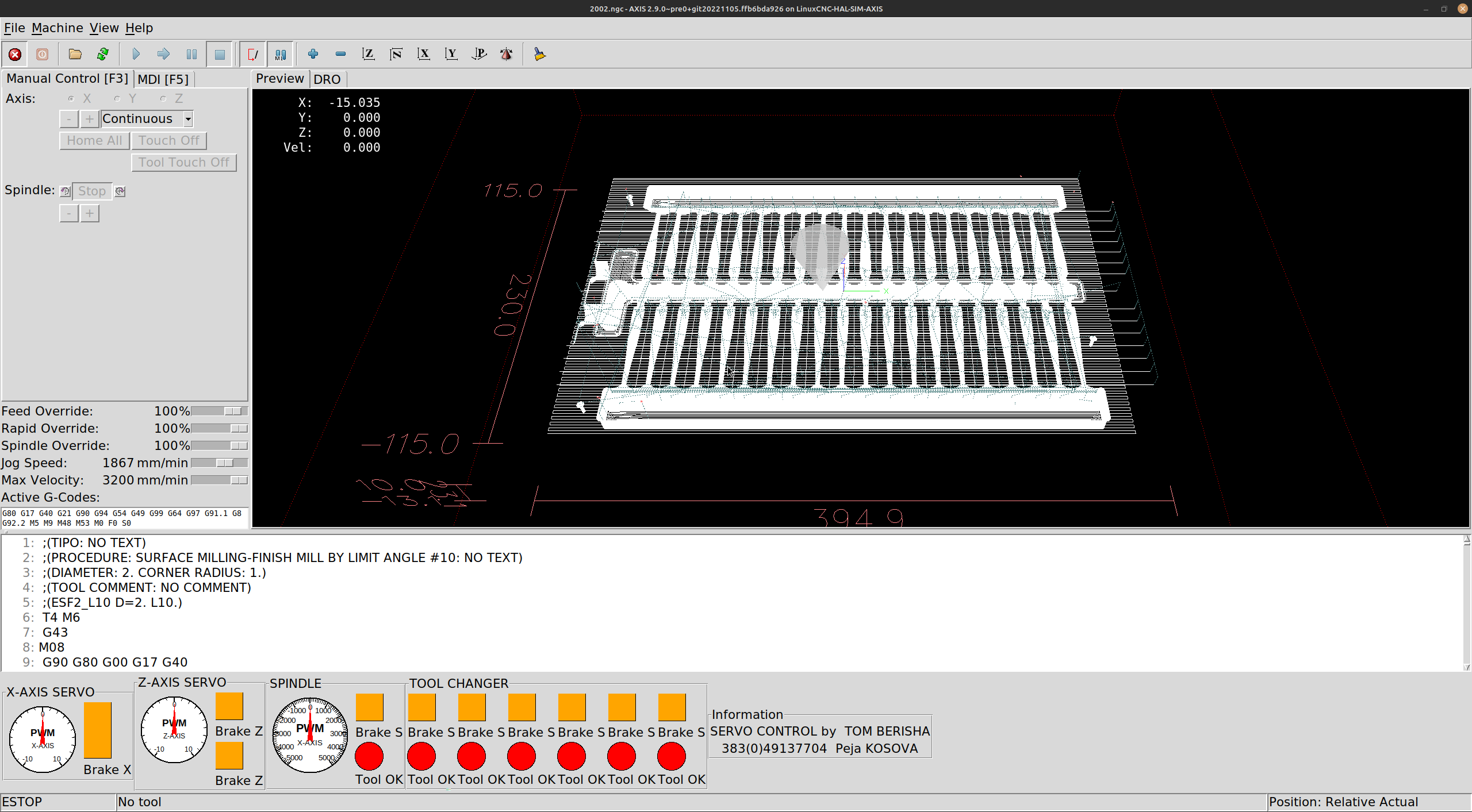The width and height of the screenshot is (1472, 812).
Task: Toggle machine power button
Action: [43, 54]
